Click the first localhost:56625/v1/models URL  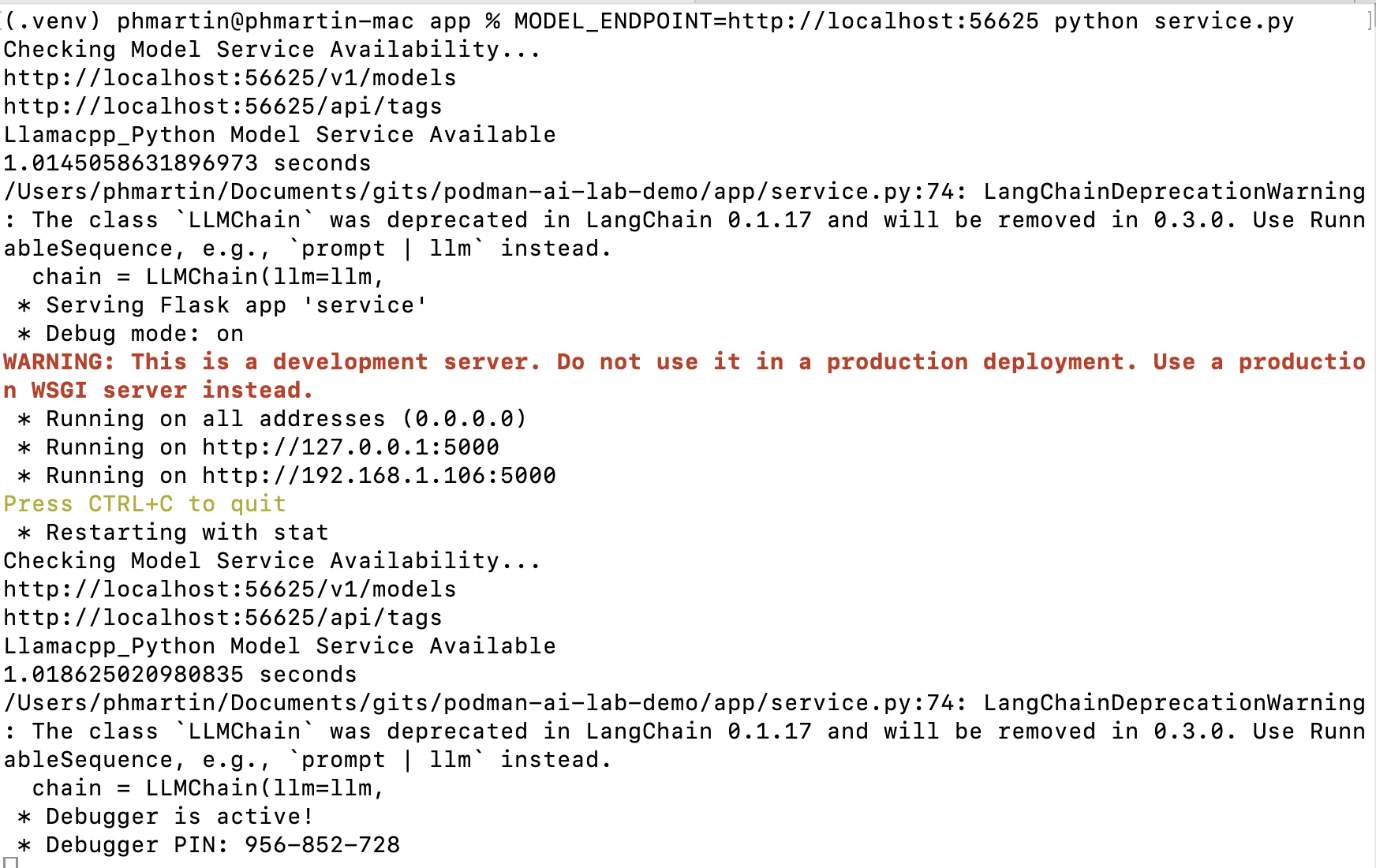pyautogui.click(x=230, y=78)
